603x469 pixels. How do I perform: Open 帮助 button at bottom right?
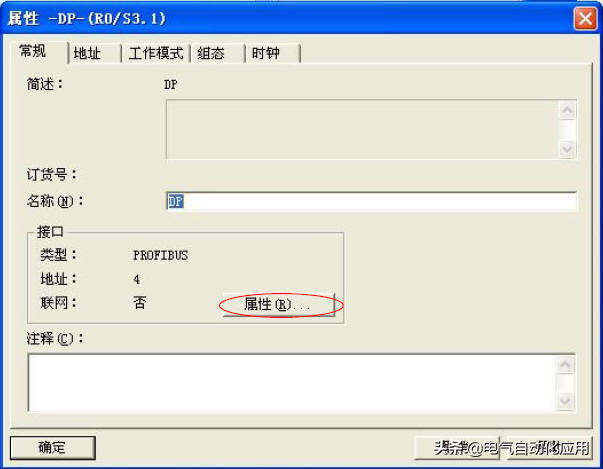pos(549,447)
